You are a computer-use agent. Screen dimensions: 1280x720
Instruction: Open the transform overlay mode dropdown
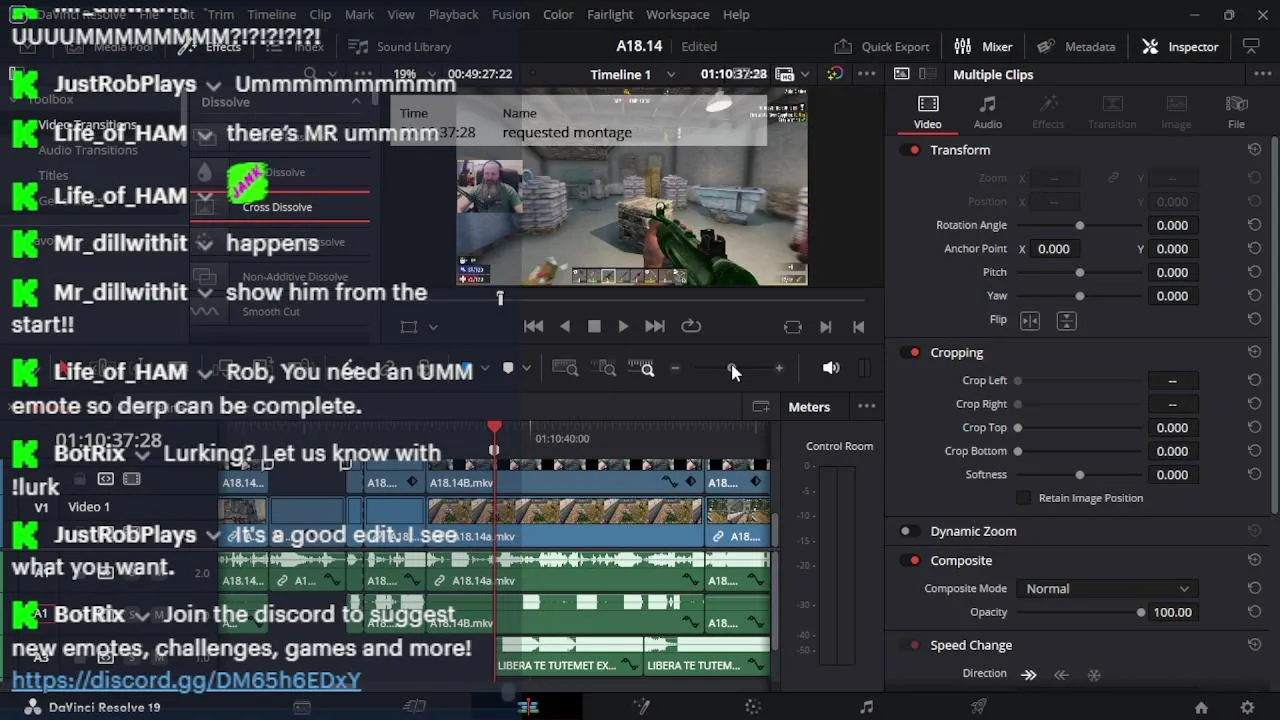click(433, 327)
